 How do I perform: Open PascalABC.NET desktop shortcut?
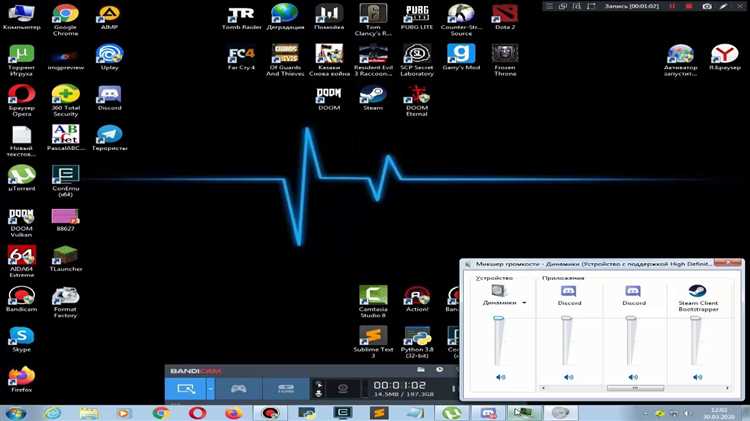point(66,138)
